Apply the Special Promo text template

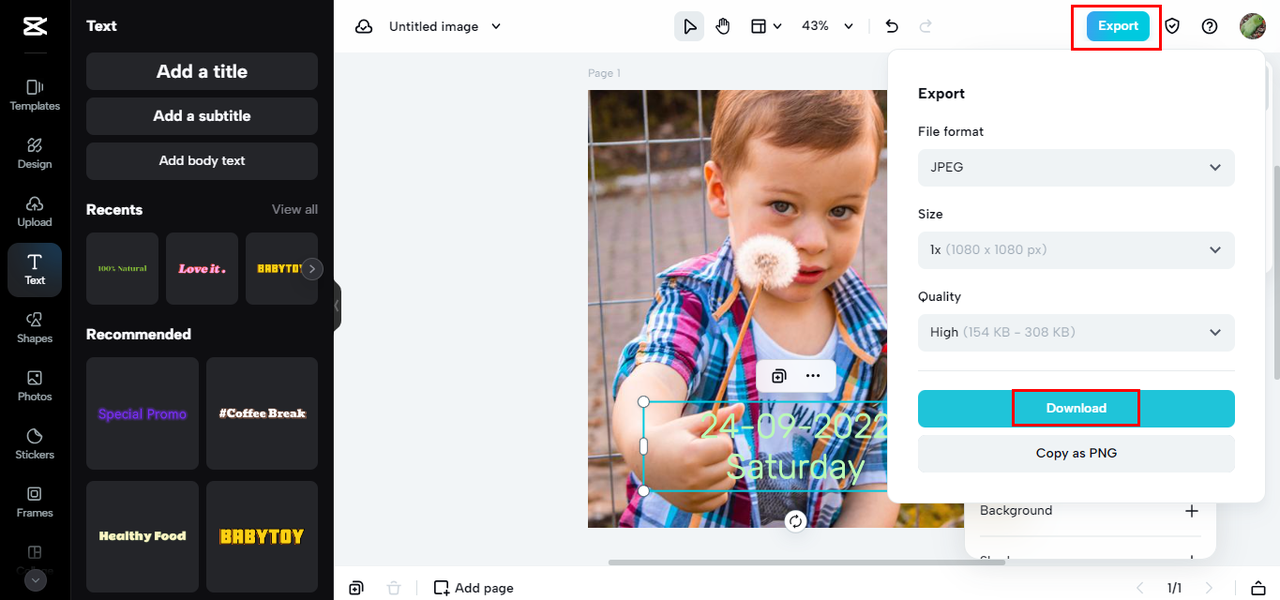click(x=142, y=414)
